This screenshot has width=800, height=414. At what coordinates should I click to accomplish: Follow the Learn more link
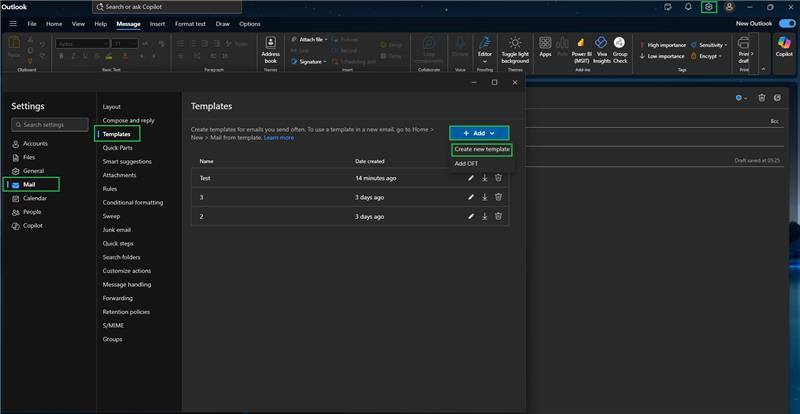(x=279, y=138)
